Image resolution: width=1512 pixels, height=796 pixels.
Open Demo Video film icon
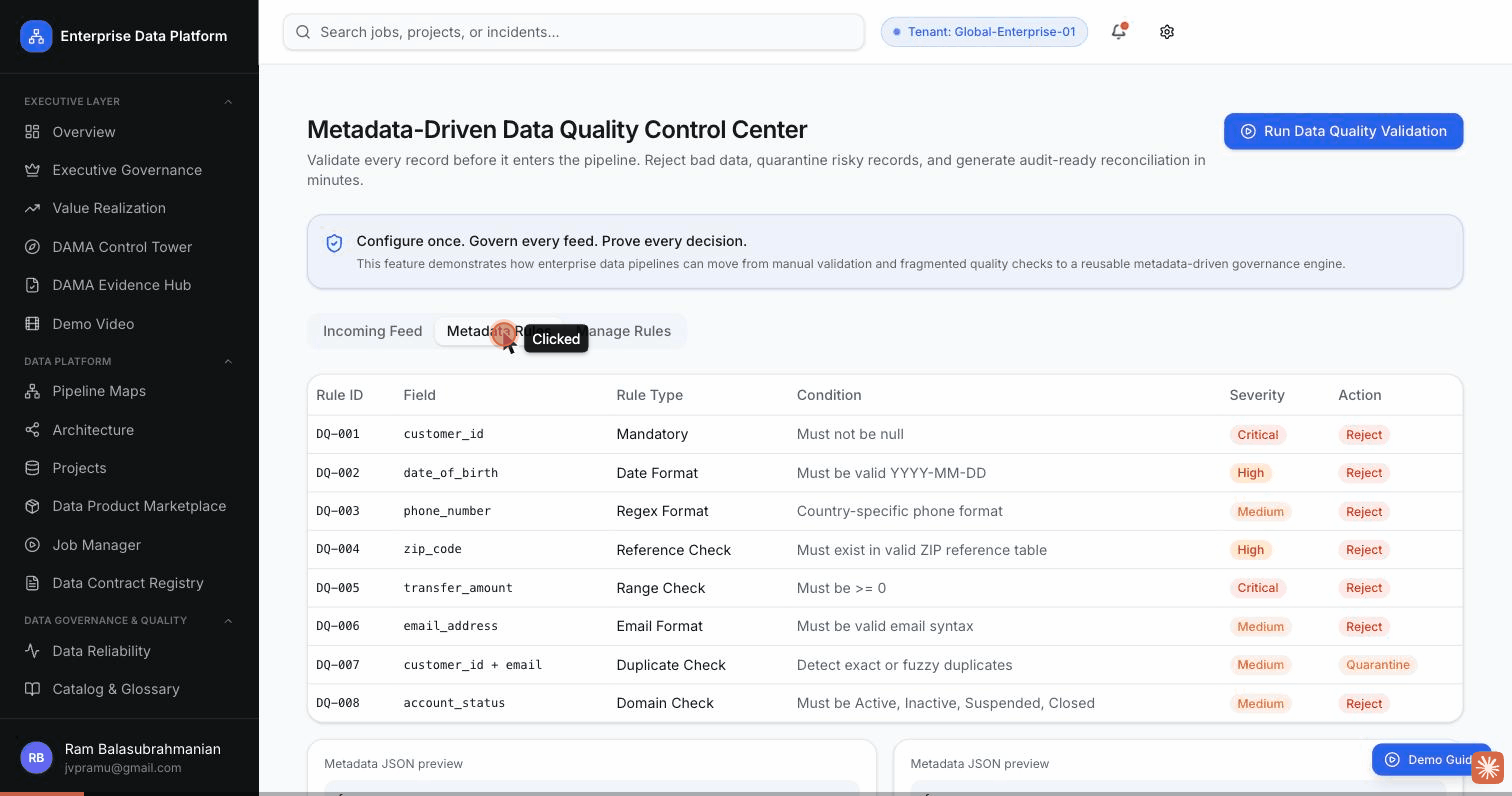32,324
